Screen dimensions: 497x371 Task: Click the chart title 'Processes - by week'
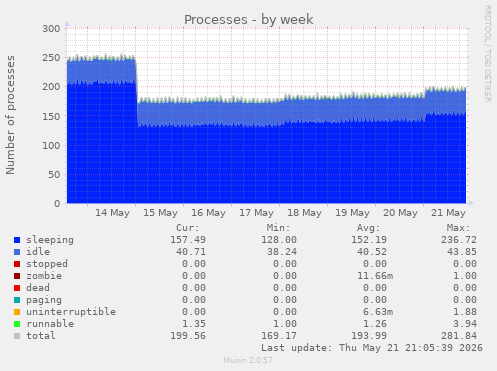(249, 19)
